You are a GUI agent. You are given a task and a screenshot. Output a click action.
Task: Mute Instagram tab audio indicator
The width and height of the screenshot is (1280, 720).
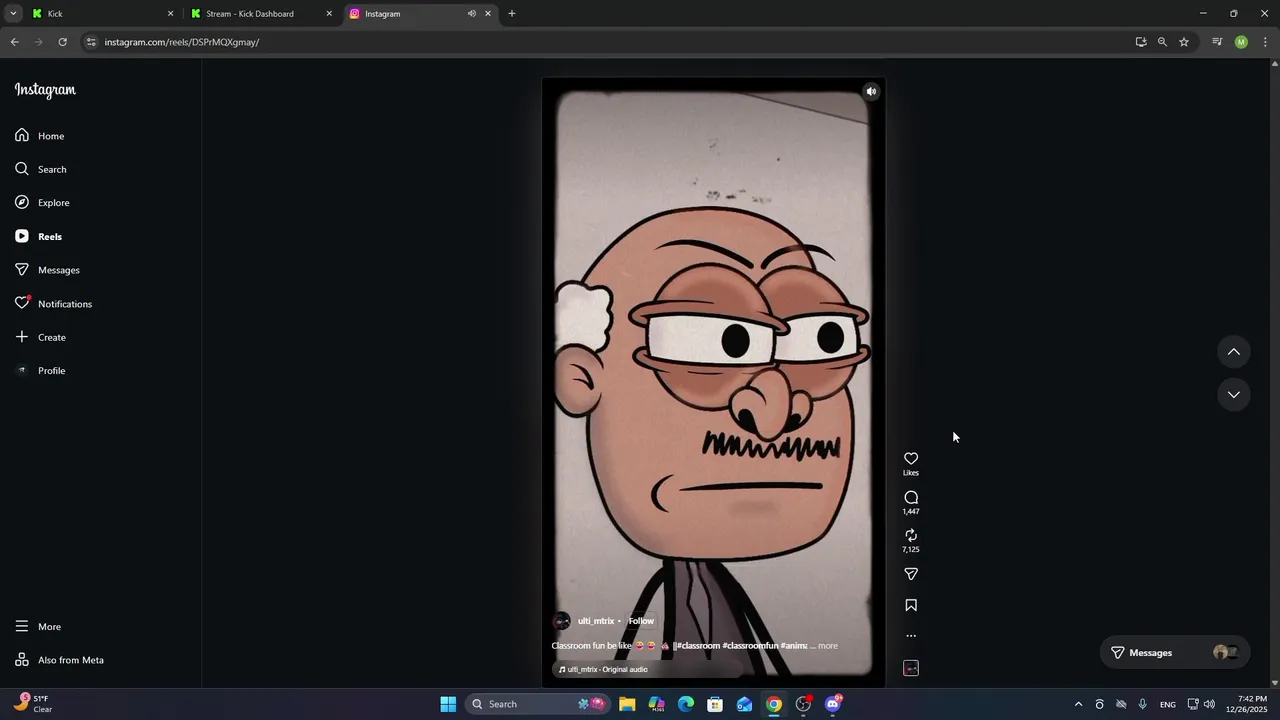click(471, 14)
